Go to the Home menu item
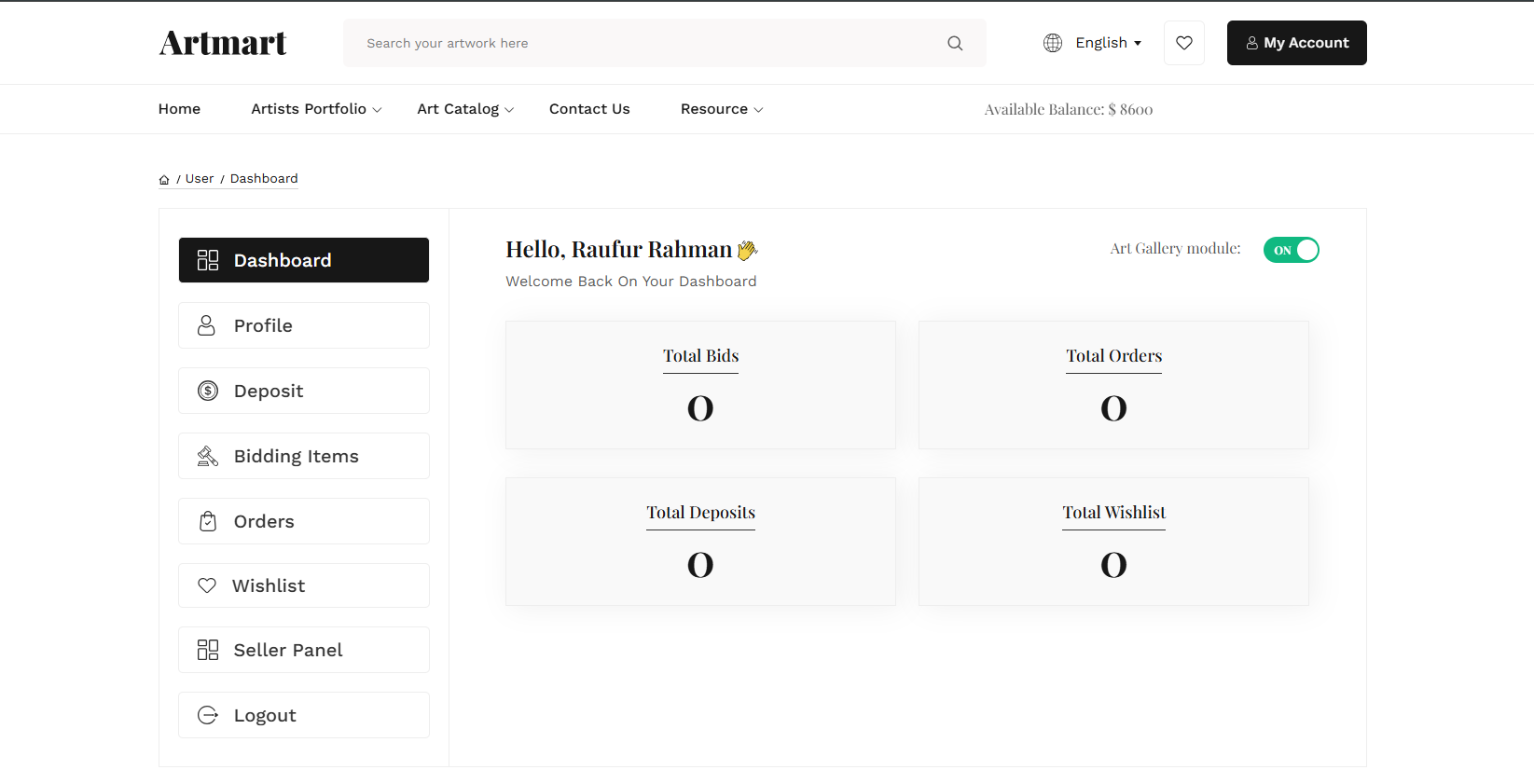 (x=179, y=109)
